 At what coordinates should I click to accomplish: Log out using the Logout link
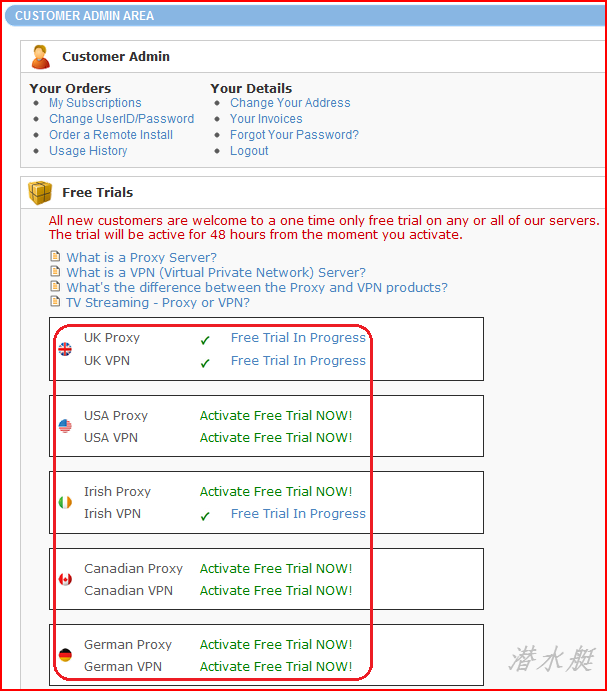pos(249,151)
